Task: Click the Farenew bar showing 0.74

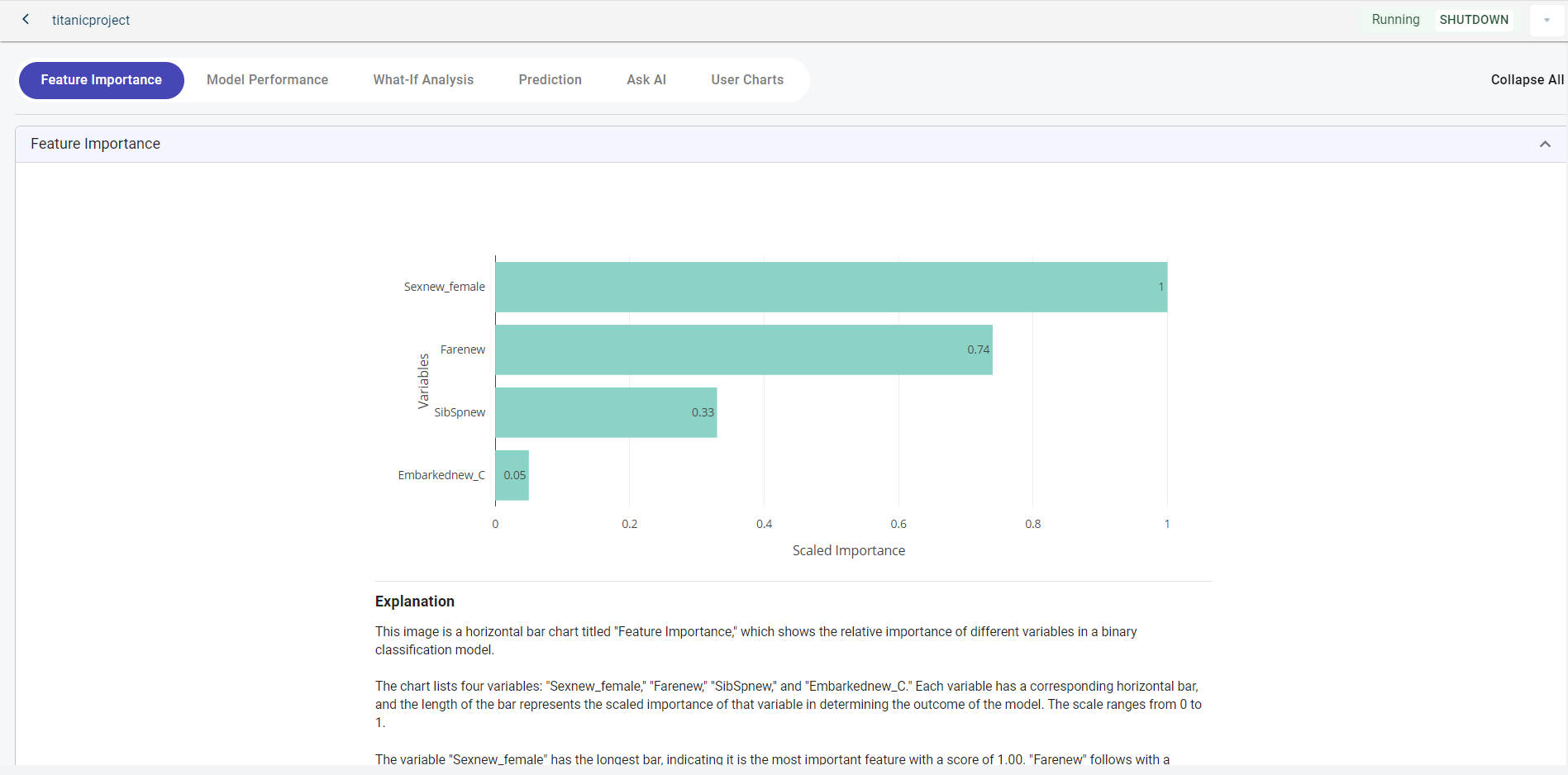Action: [744, 349]
